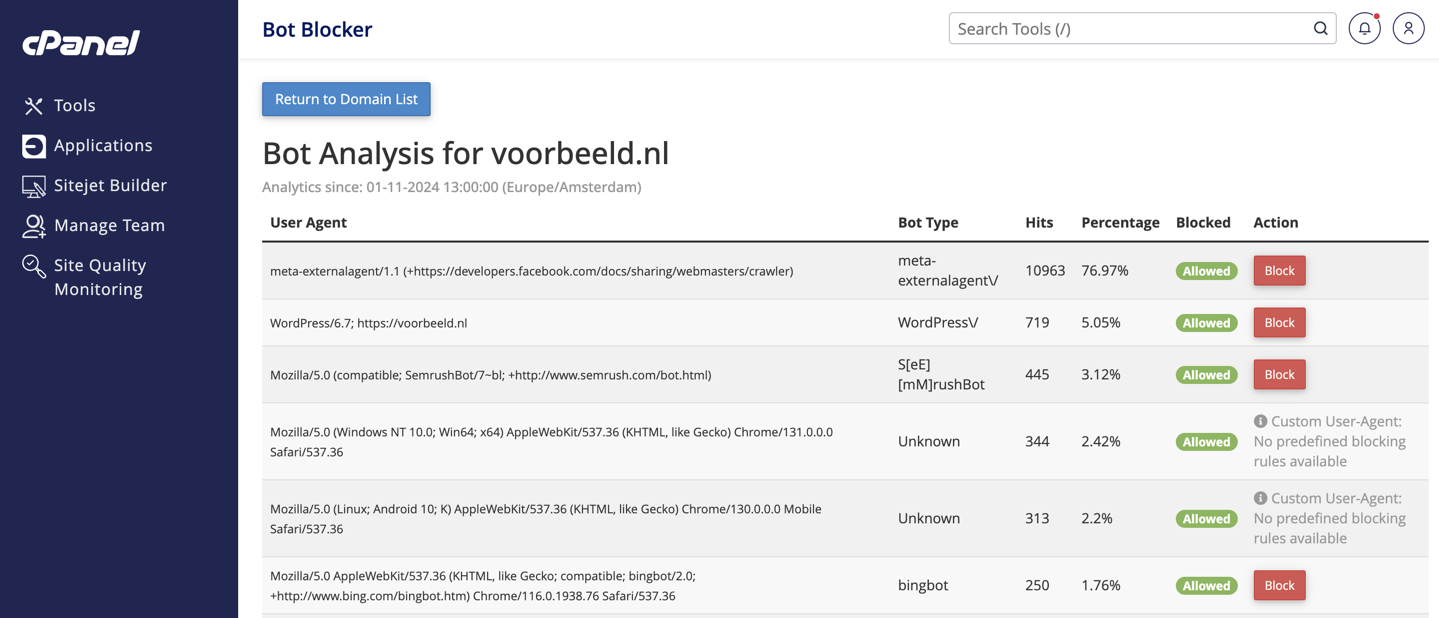Click the Allowed badge for bingbot row
Screen dimensions: 1439x618
point(1206,586)
